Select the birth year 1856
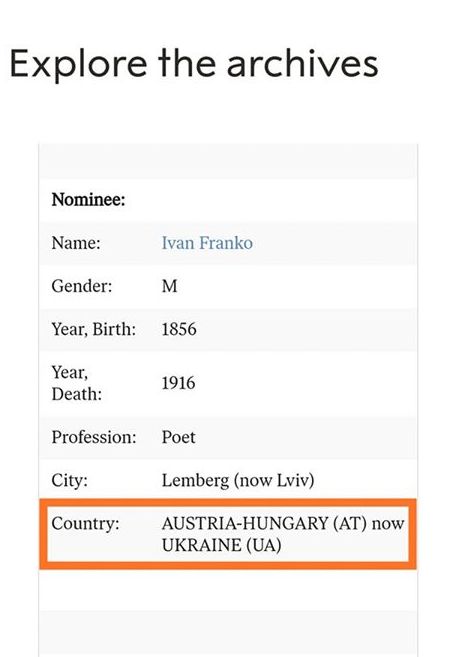The height and width of the screenshot is (657, 461). click(179, 329)
